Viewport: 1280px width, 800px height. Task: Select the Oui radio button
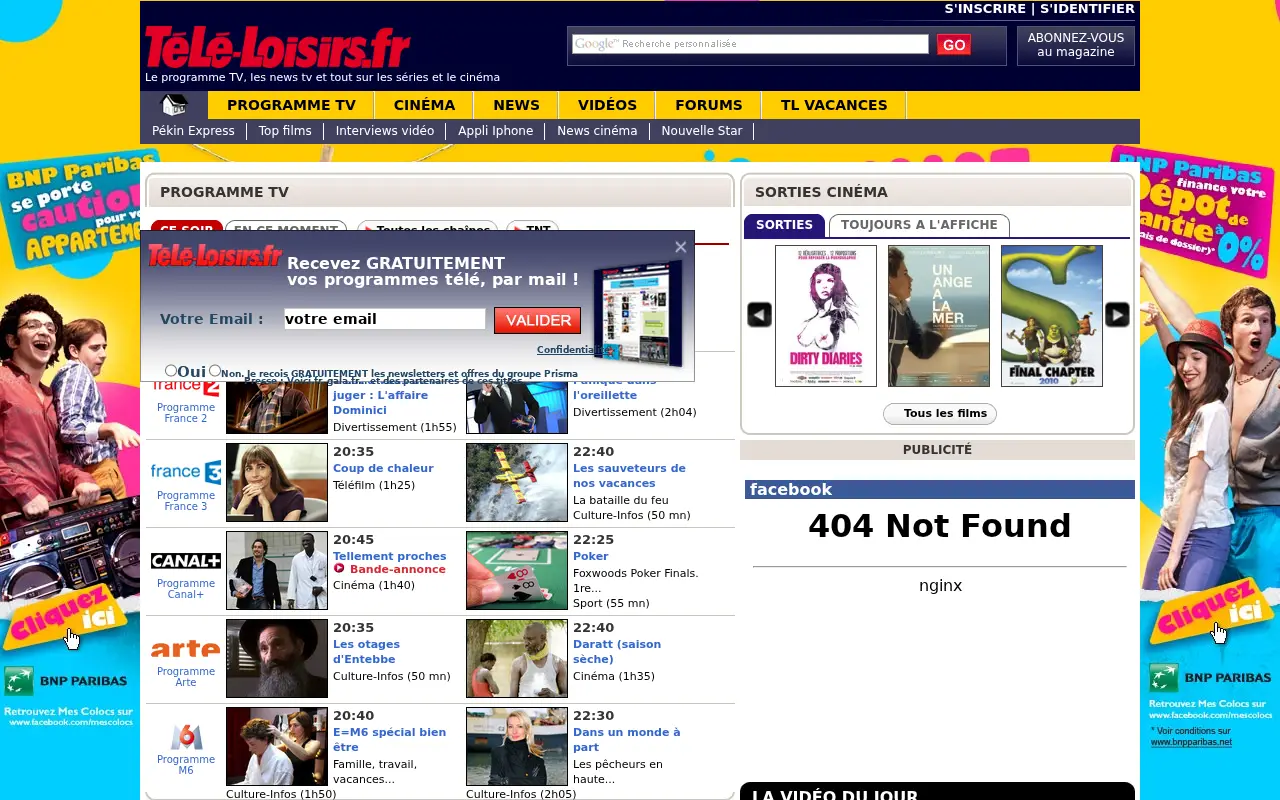tap(171, 370)
